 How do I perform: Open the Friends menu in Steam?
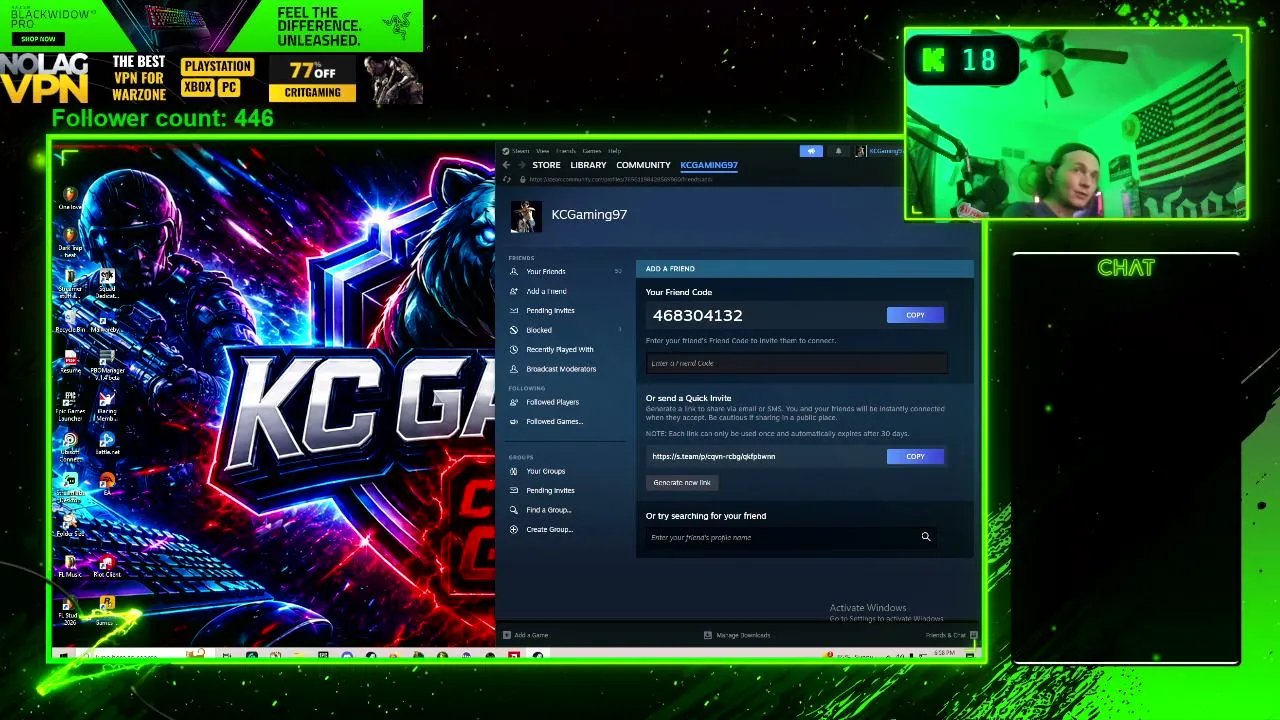coord(566,151)
